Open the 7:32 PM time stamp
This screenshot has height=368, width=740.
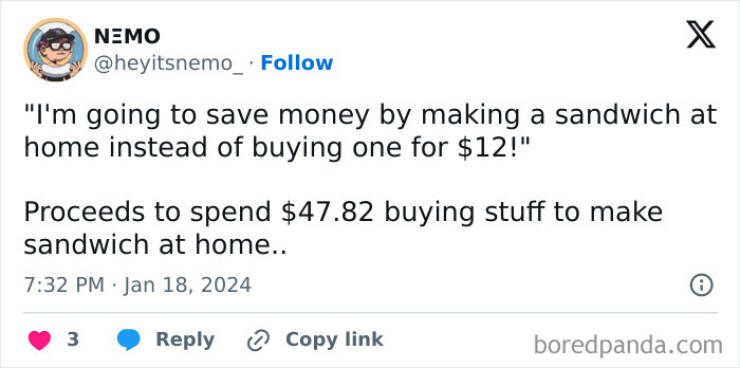64,285
